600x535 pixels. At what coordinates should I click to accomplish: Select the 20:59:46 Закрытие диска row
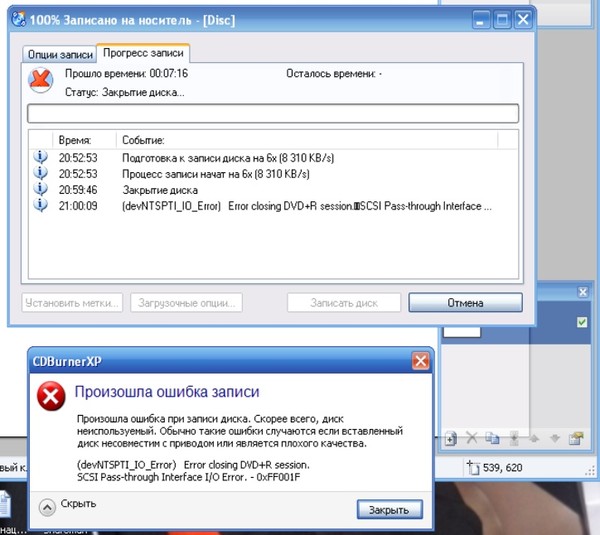pos(273,190)
